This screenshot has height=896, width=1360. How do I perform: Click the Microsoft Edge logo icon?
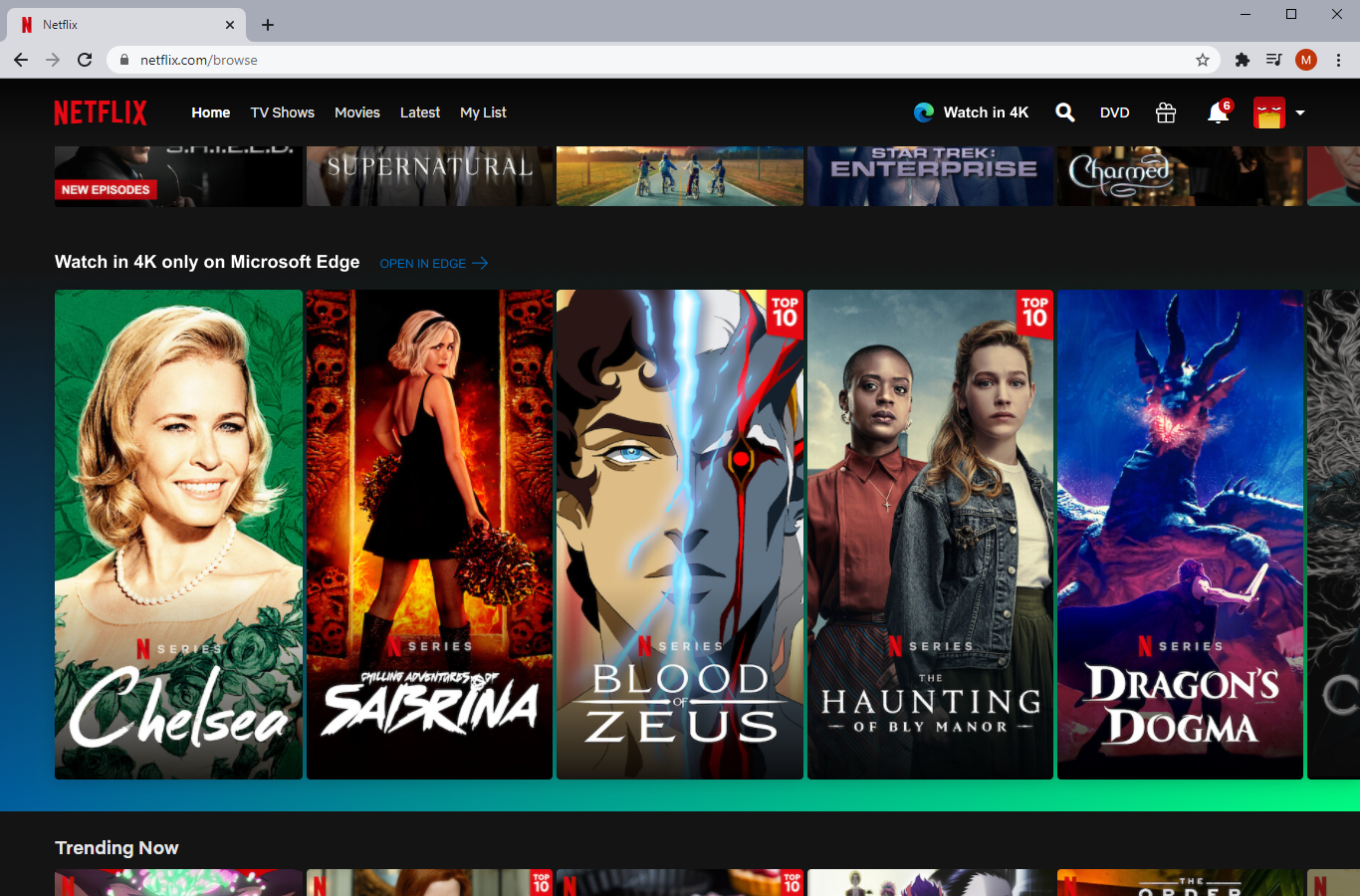pos(924,112)
